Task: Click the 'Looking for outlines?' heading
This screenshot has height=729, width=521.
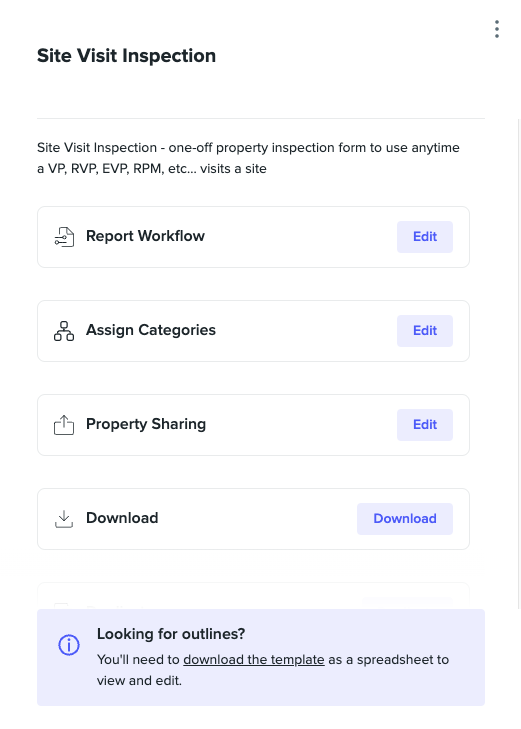Action: (171, 634)
